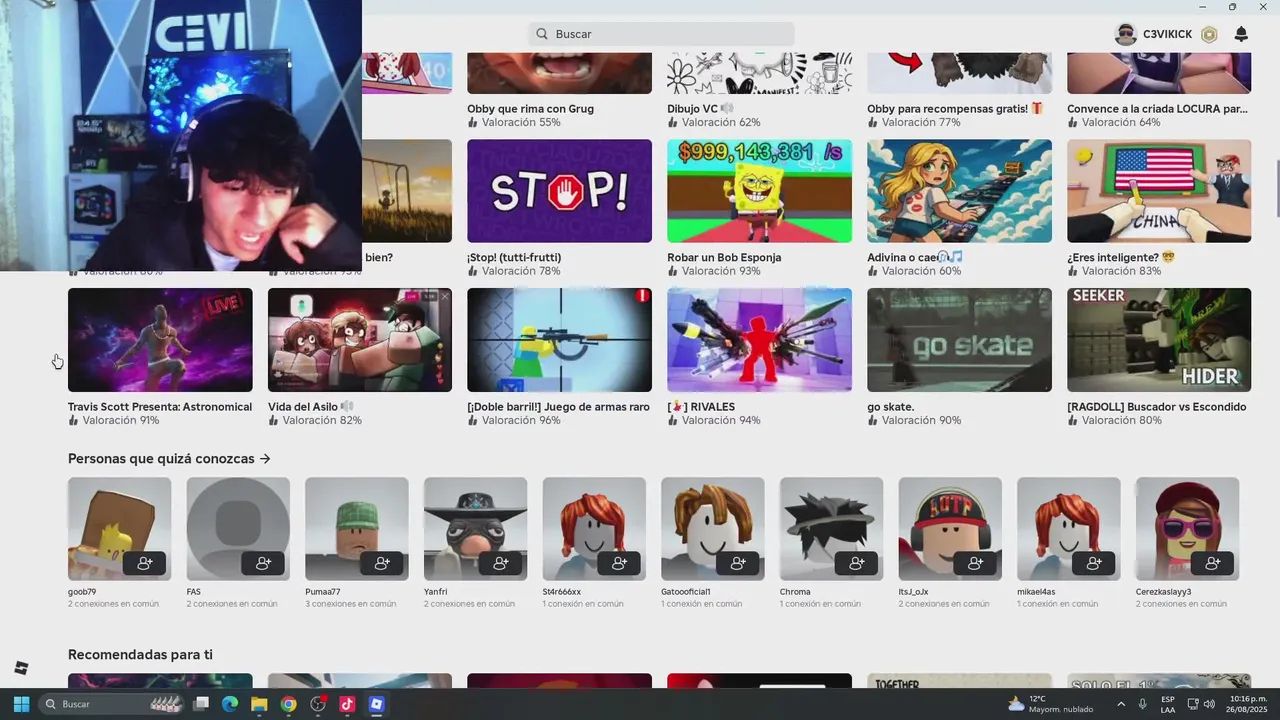Click the Roblox logo at bottom left
The image size is (1280, 720).
(x=21, y=668)
